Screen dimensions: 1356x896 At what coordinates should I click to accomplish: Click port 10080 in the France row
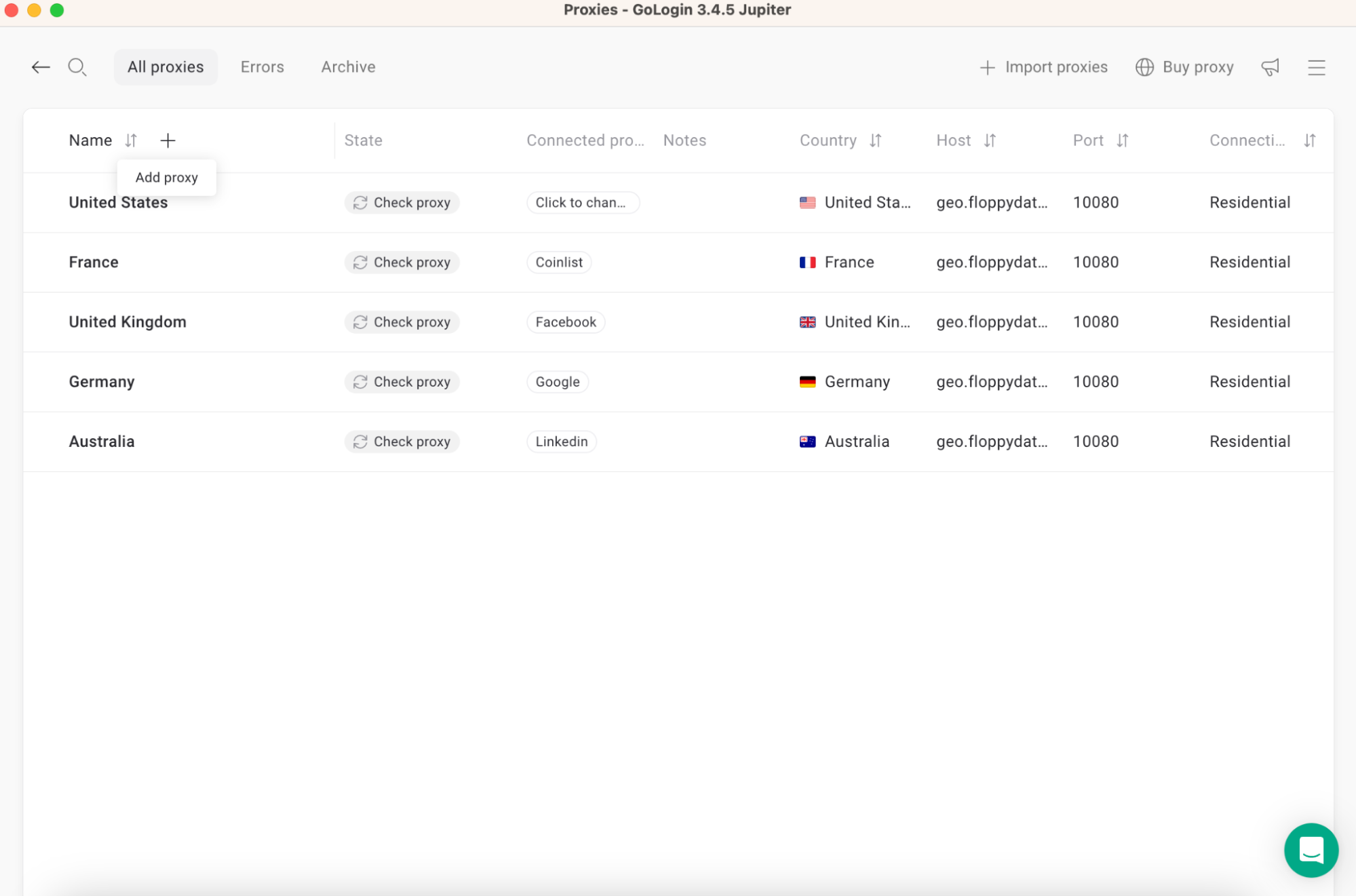pyautogui.click(x=1096, y=262)
